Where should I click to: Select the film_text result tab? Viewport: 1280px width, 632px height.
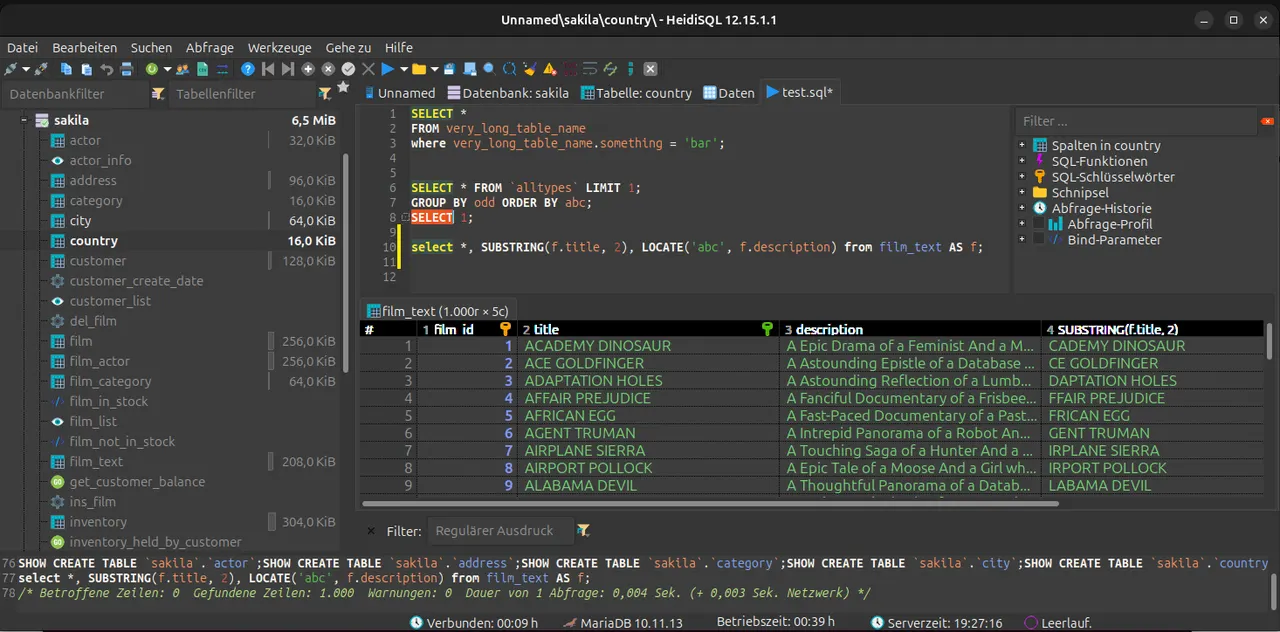(x=437, y=311)
